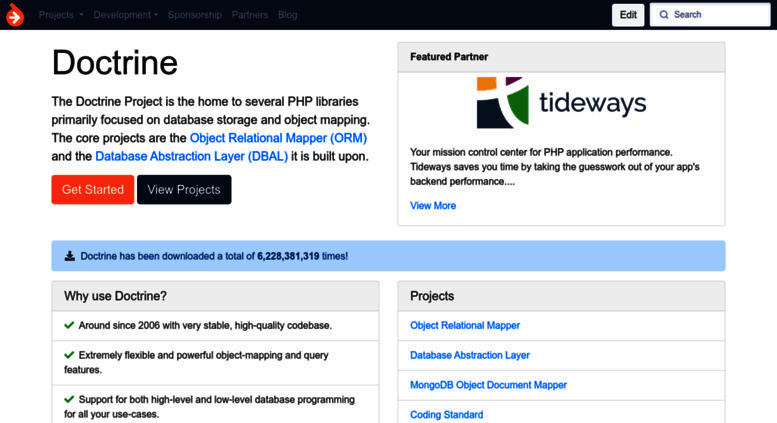The width and height of the screenshot is (777, 423).
Task: Open the Partners nav link
Action: [x=250, y=15]
